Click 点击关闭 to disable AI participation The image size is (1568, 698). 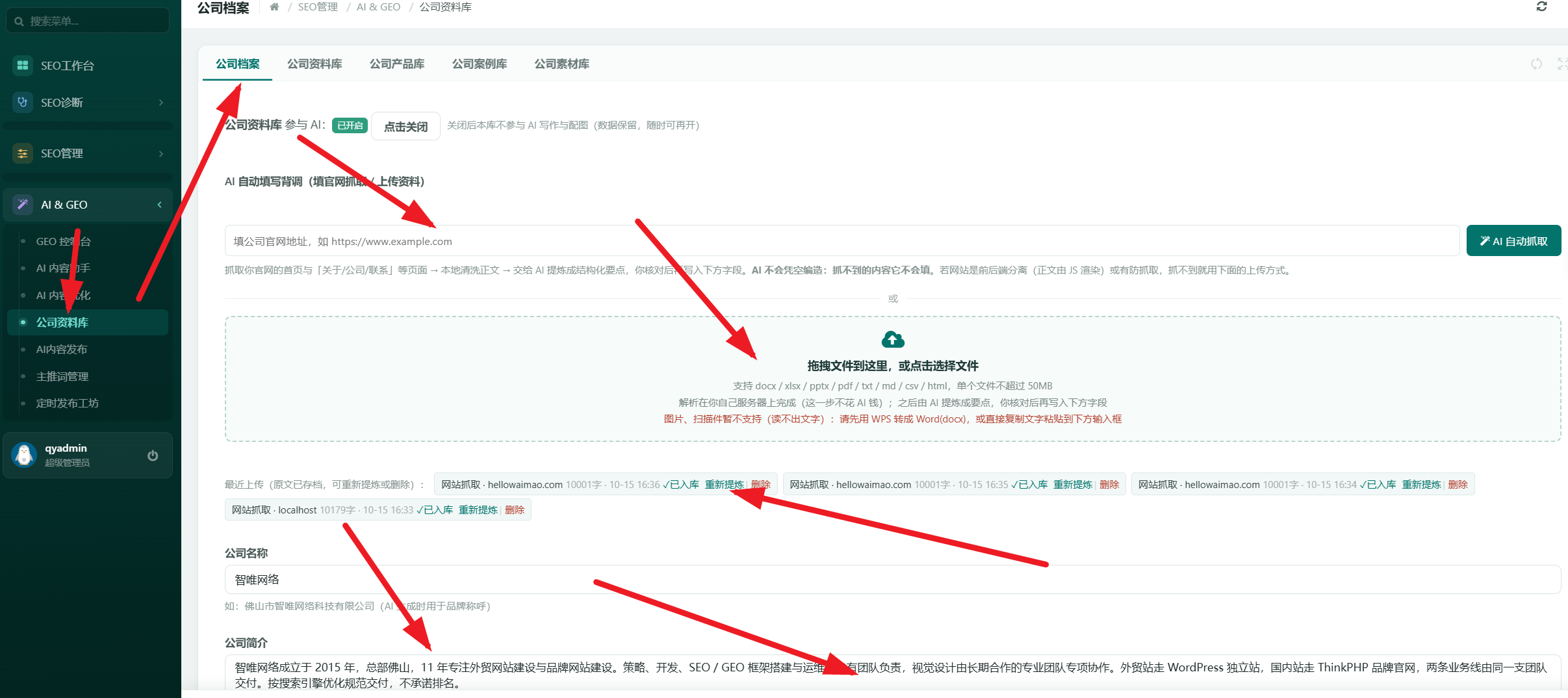[x=405, y=126]
